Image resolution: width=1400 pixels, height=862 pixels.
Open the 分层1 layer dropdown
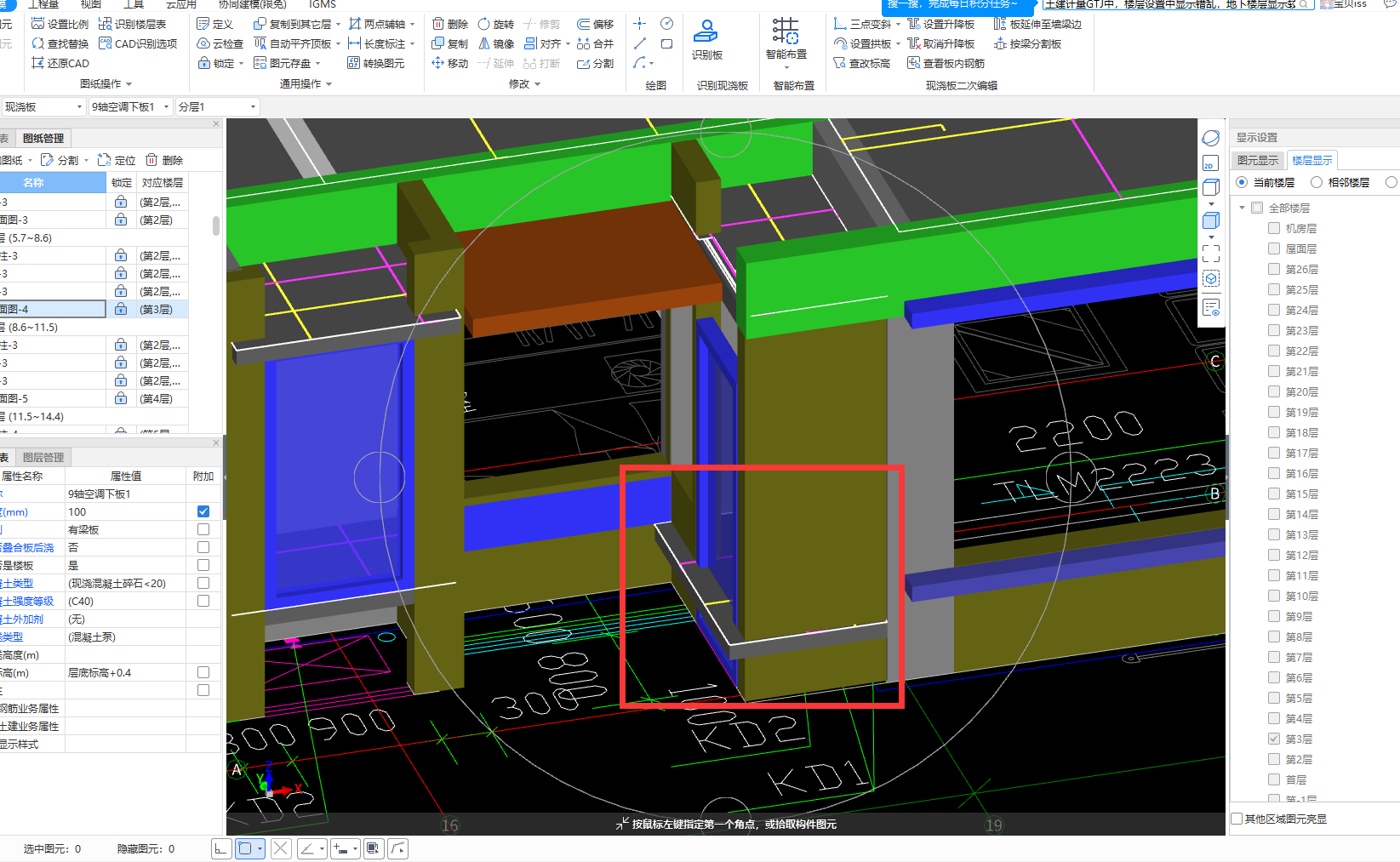tap(217, 106)
